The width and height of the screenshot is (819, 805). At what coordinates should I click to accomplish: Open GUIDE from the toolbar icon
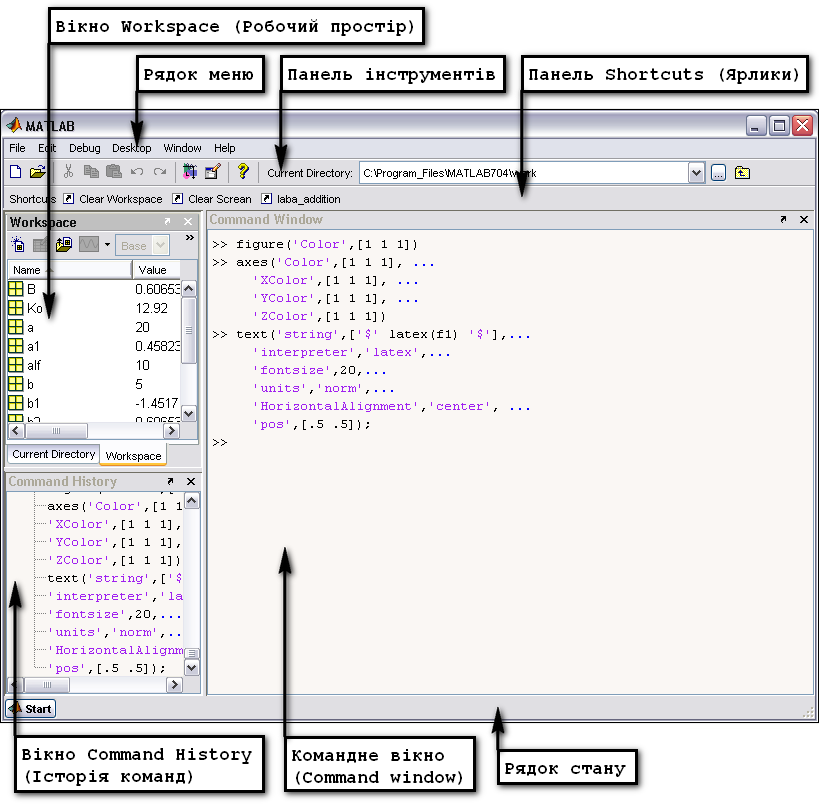(x=213, y=171)
